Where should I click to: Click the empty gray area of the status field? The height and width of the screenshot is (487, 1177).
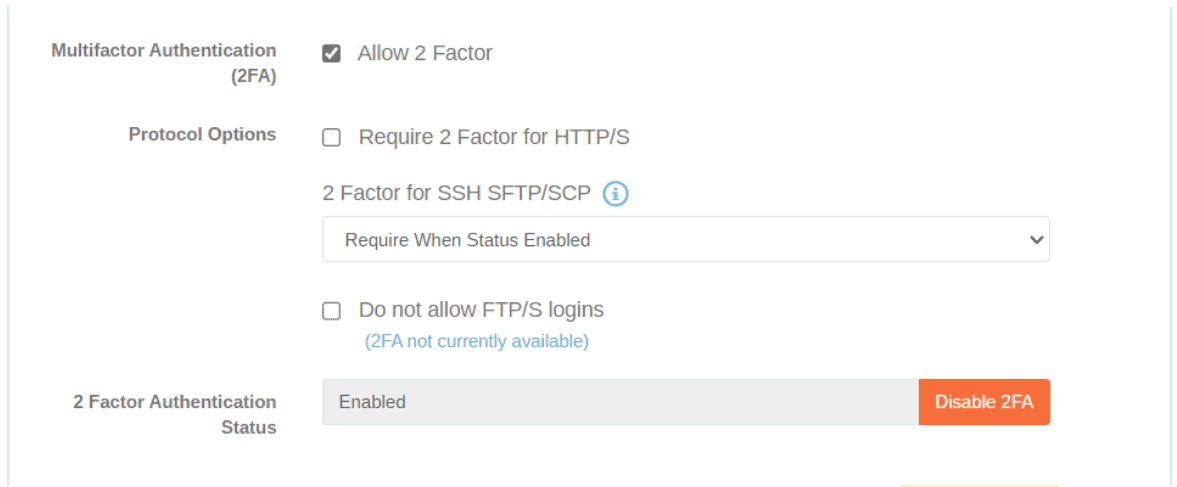[x=660, y=402]
